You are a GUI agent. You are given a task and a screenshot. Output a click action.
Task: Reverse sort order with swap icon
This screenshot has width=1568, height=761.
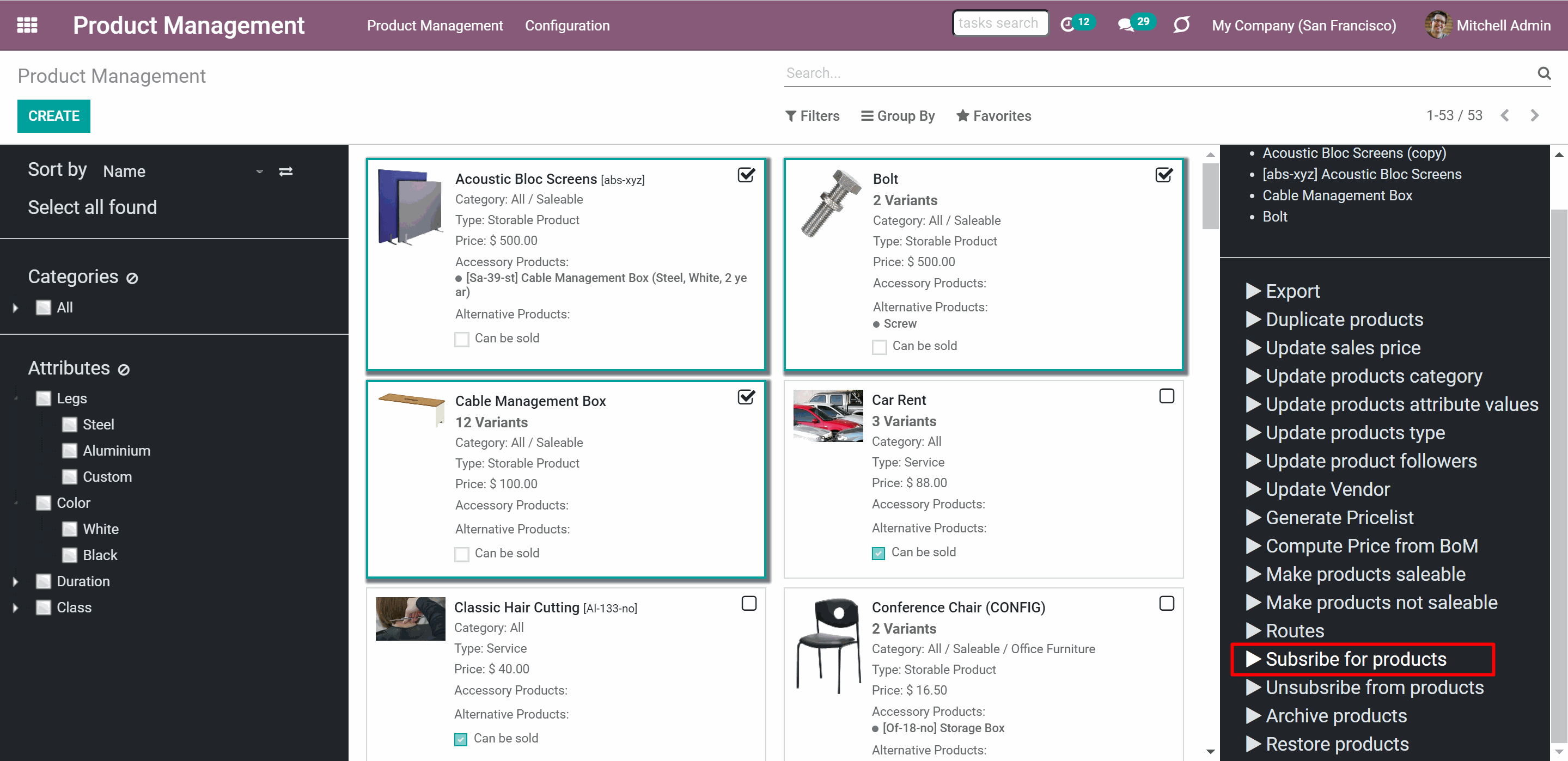click(x=285, y=171)
